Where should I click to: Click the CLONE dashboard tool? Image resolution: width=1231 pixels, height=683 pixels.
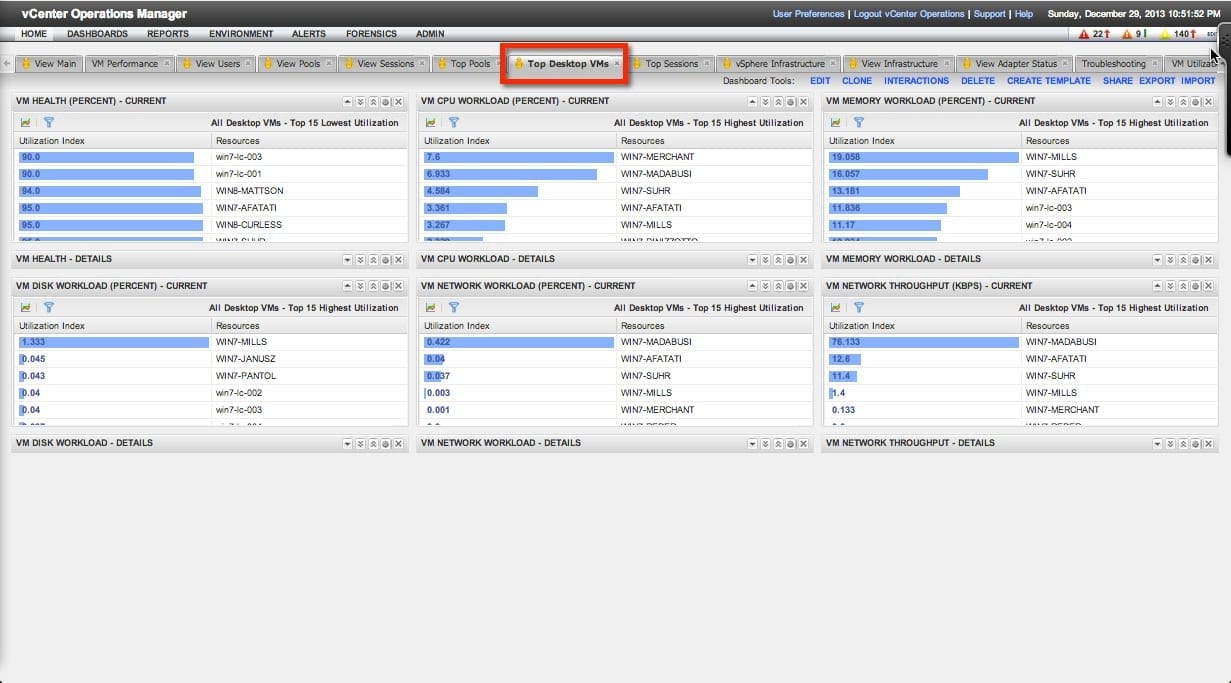click(857, 81)
